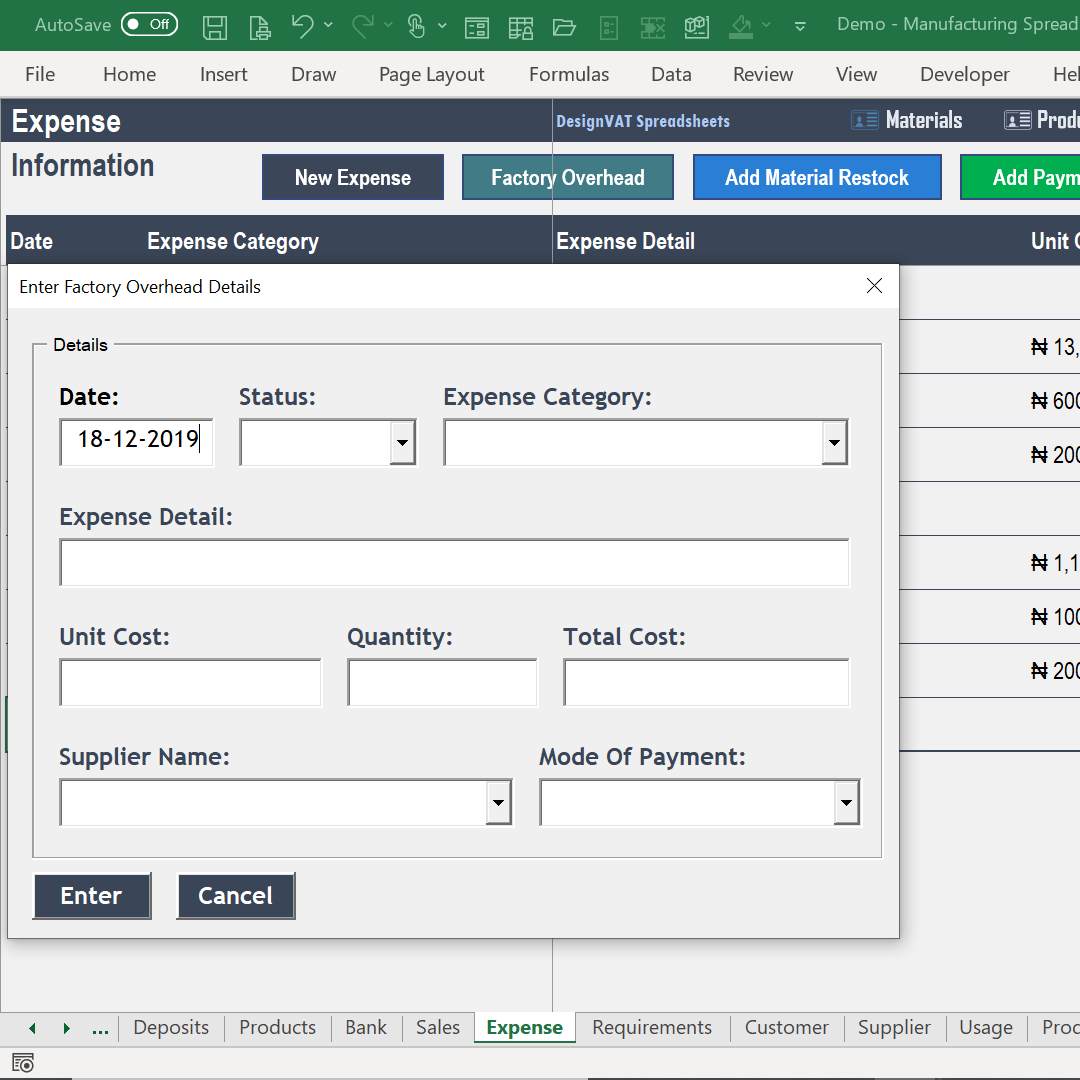Open the Status dropdown in the form
This screenshot has width=1080, height=1080.
[x=403, y=442]
